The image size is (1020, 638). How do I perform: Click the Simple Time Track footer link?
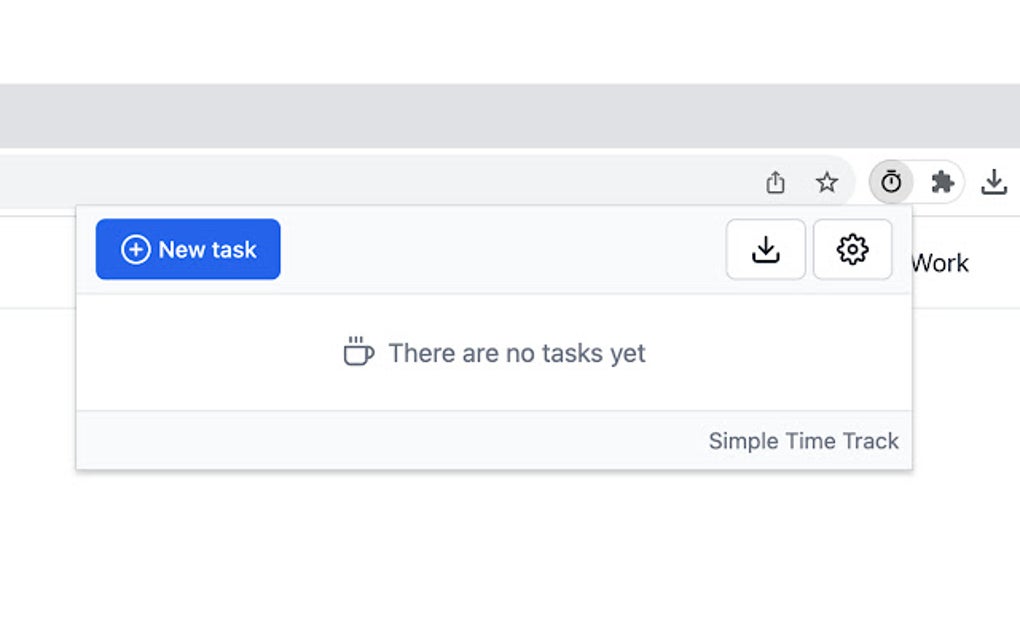coord(803,440)
